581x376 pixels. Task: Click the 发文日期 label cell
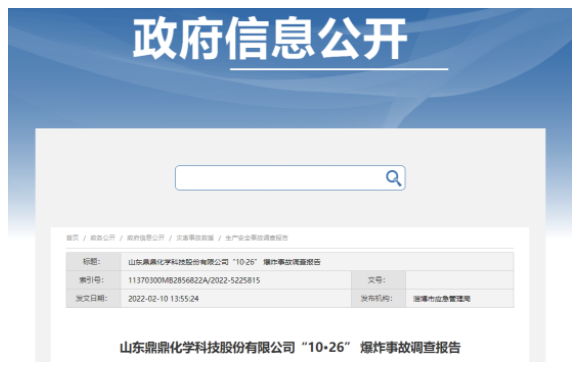click(x=93, y=298)
